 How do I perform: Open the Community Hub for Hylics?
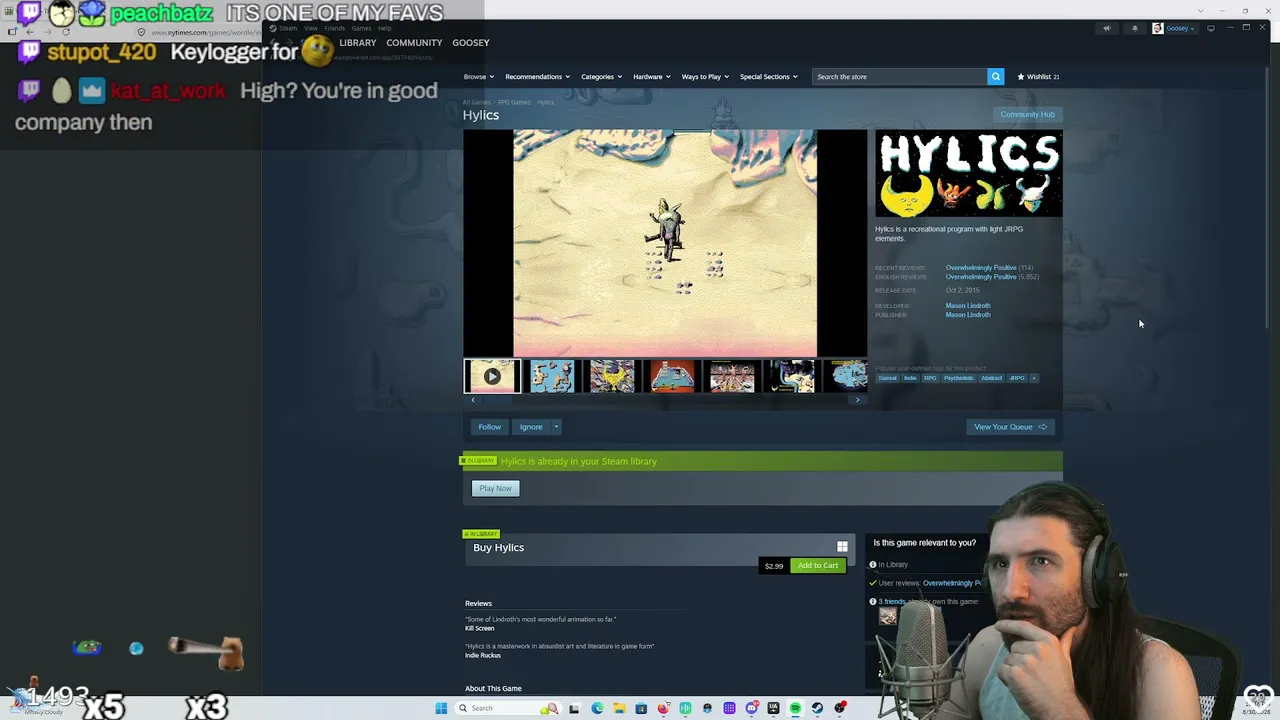point(1027,114)
